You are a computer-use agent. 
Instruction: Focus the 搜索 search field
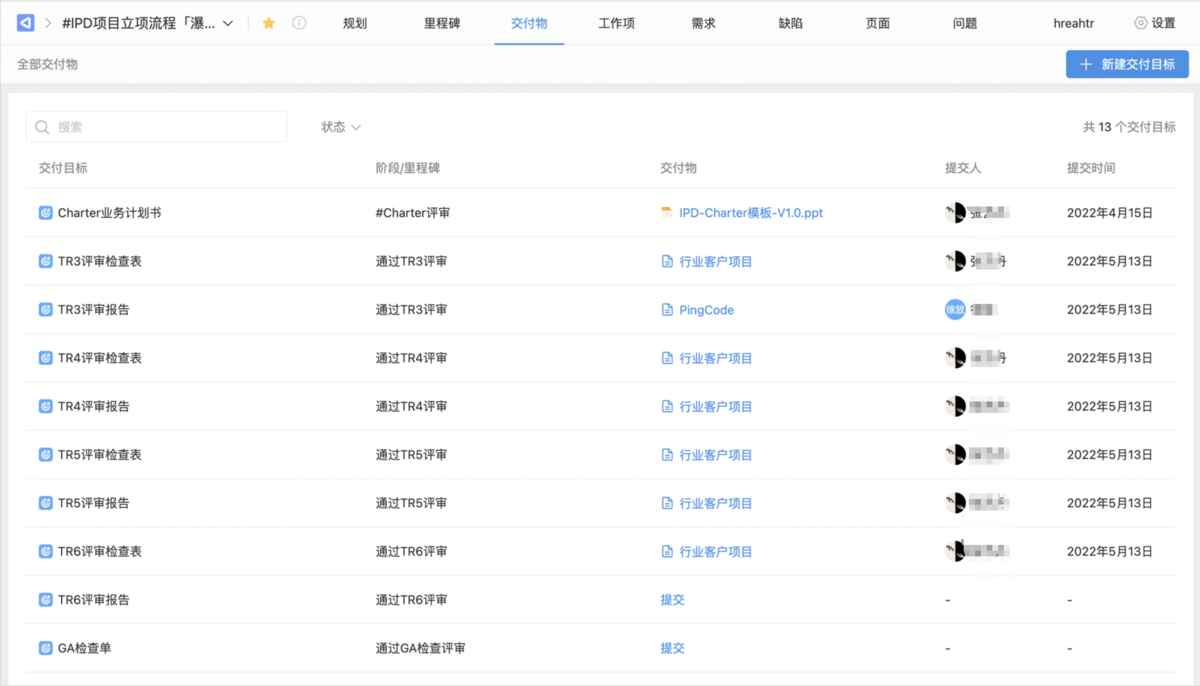point(156,127)
